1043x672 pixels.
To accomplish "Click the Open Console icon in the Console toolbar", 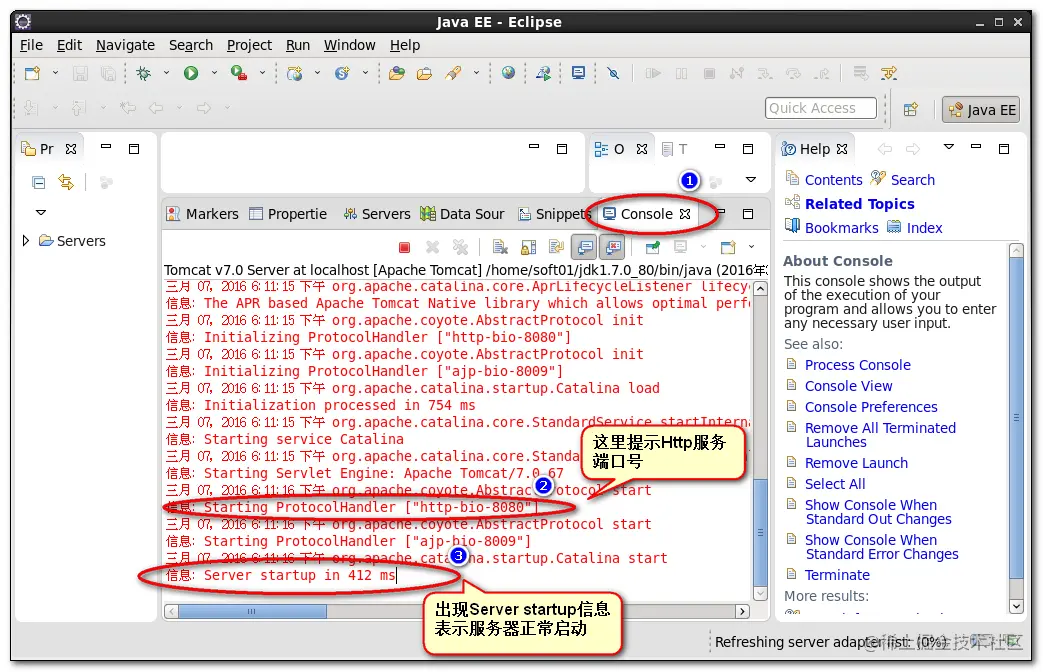I will [x=728, y=248].
